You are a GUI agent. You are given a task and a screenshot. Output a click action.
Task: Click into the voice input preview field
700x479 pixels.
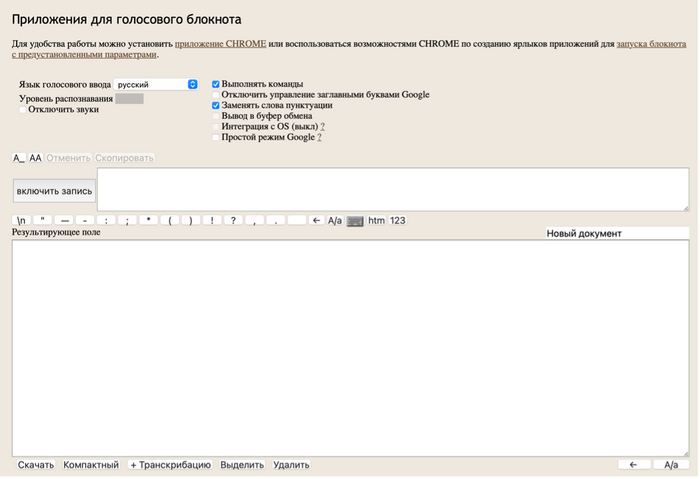pyautogui.click(x=393, y=190)
